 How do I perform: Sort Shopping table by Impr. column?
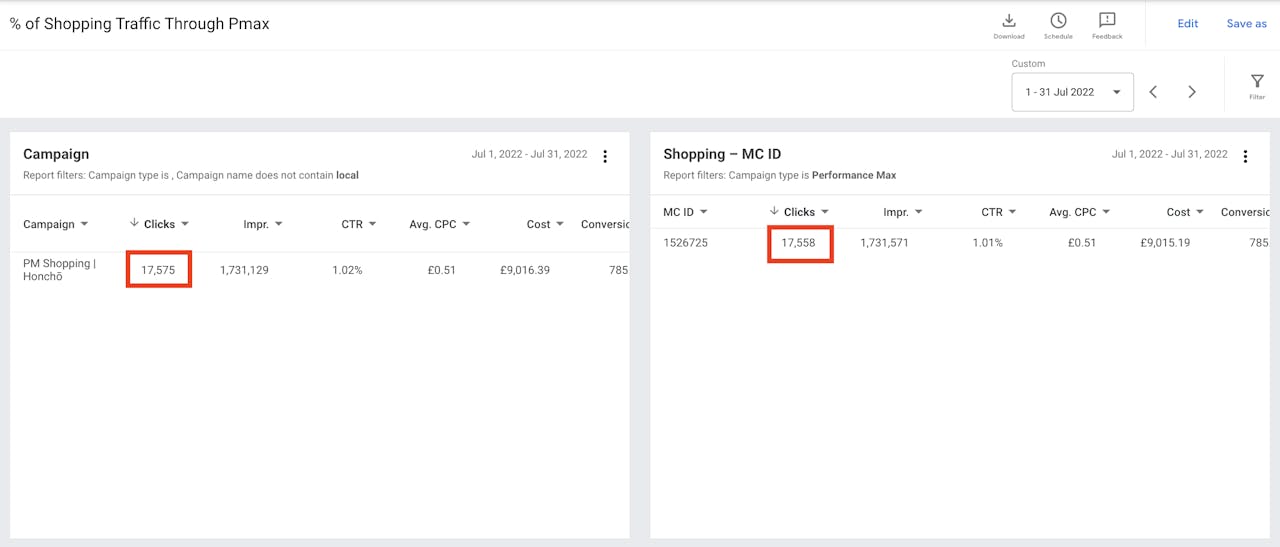tap(896, 212)
